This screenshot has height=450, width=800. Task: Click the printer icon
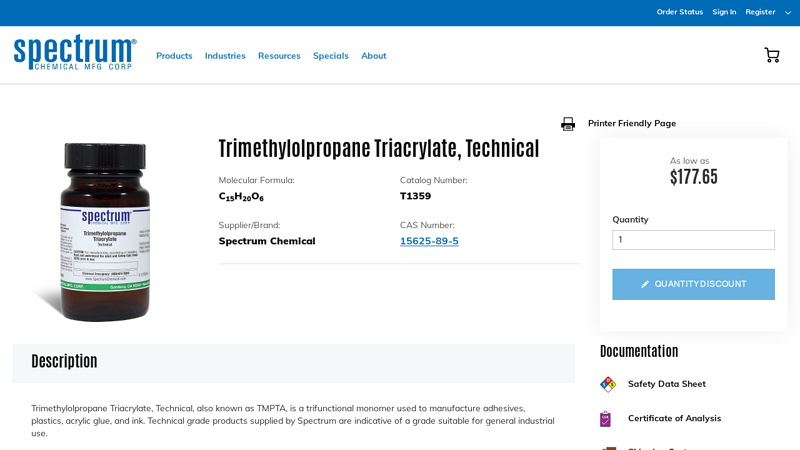(568, 124)
